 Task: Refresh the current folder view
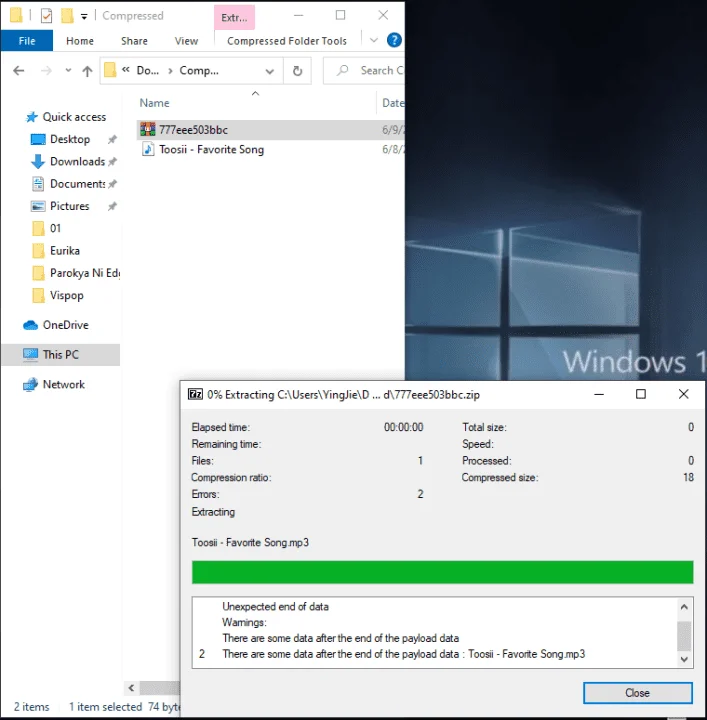click(297, 71)
